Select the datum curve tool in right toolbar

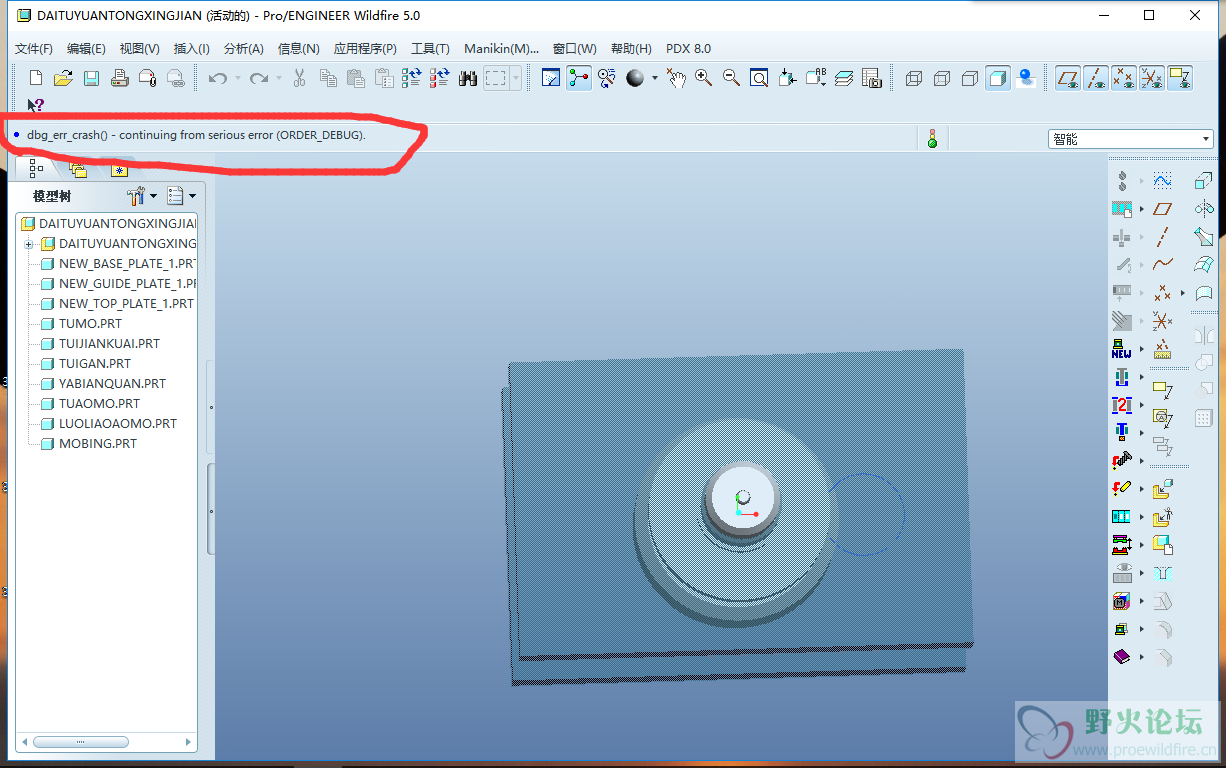click(x=1162, y=265)
